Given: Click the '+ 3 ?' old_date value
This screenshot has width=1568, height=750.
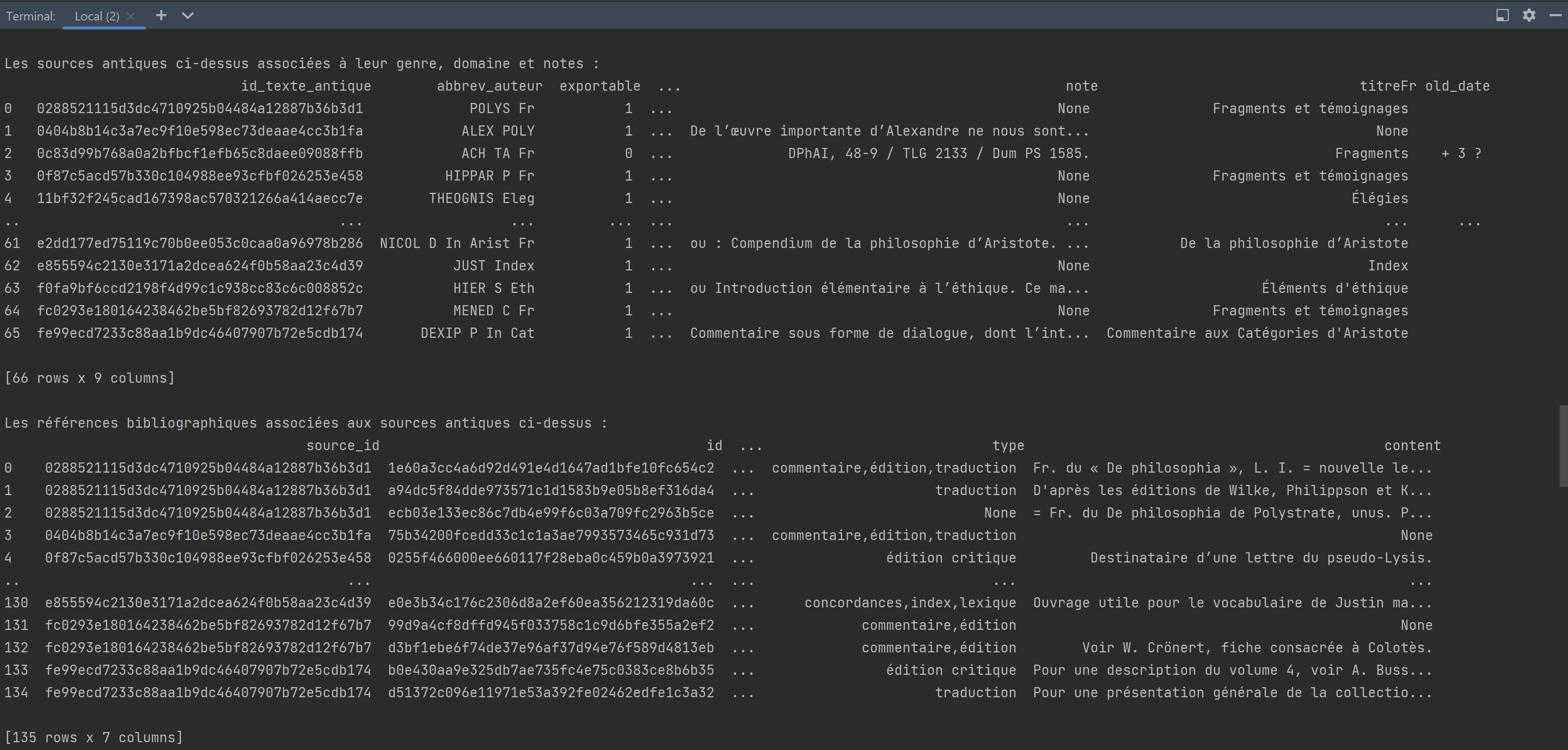Looking at the screenshot, I should [x=1461, y=154].
